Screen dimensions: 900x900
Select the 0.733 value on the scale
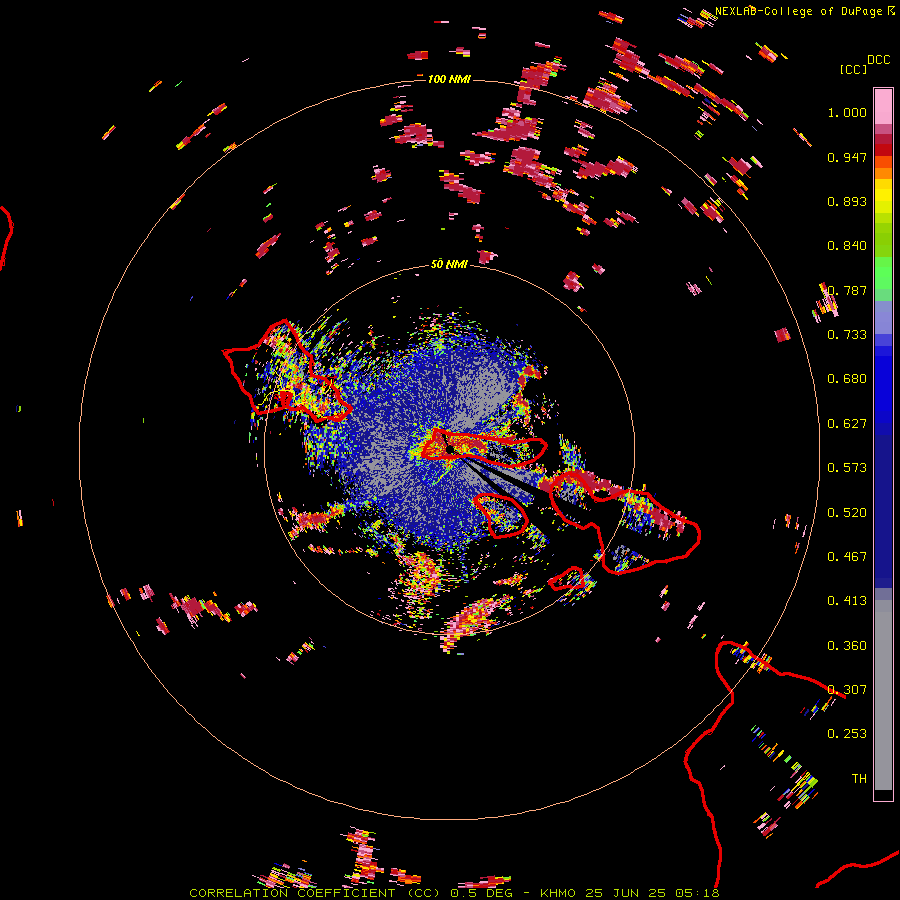tap(847, 335)
